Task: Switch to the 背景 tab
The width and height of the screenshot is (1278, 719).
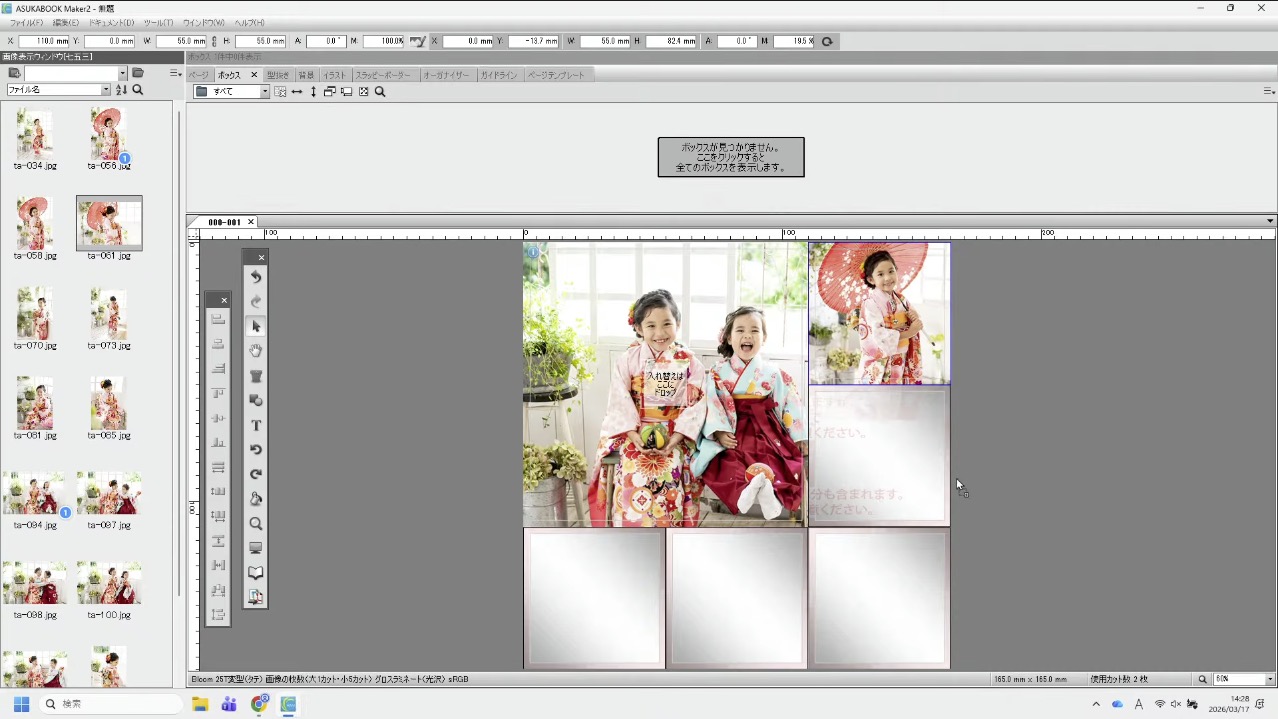Action: tap(306, 75)
